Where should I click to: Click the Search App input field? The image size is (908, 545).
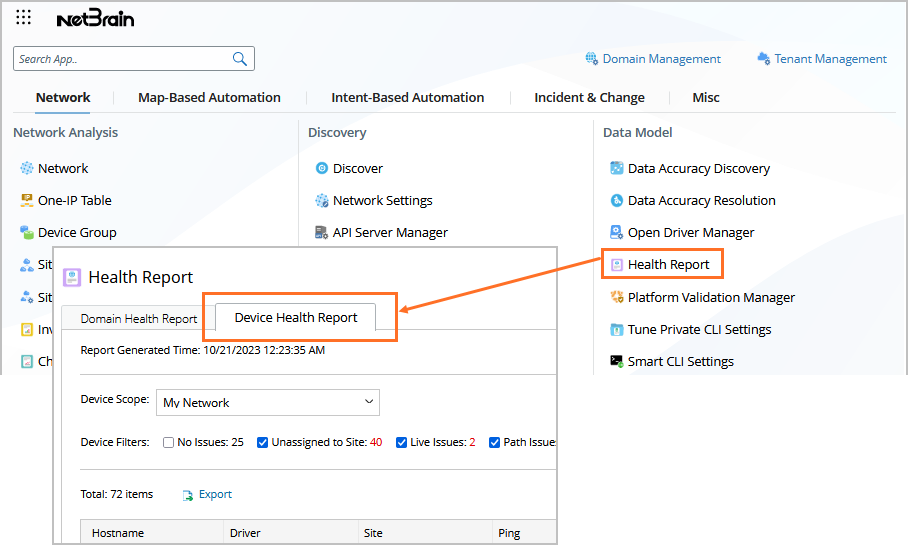(x=122, y=59)
